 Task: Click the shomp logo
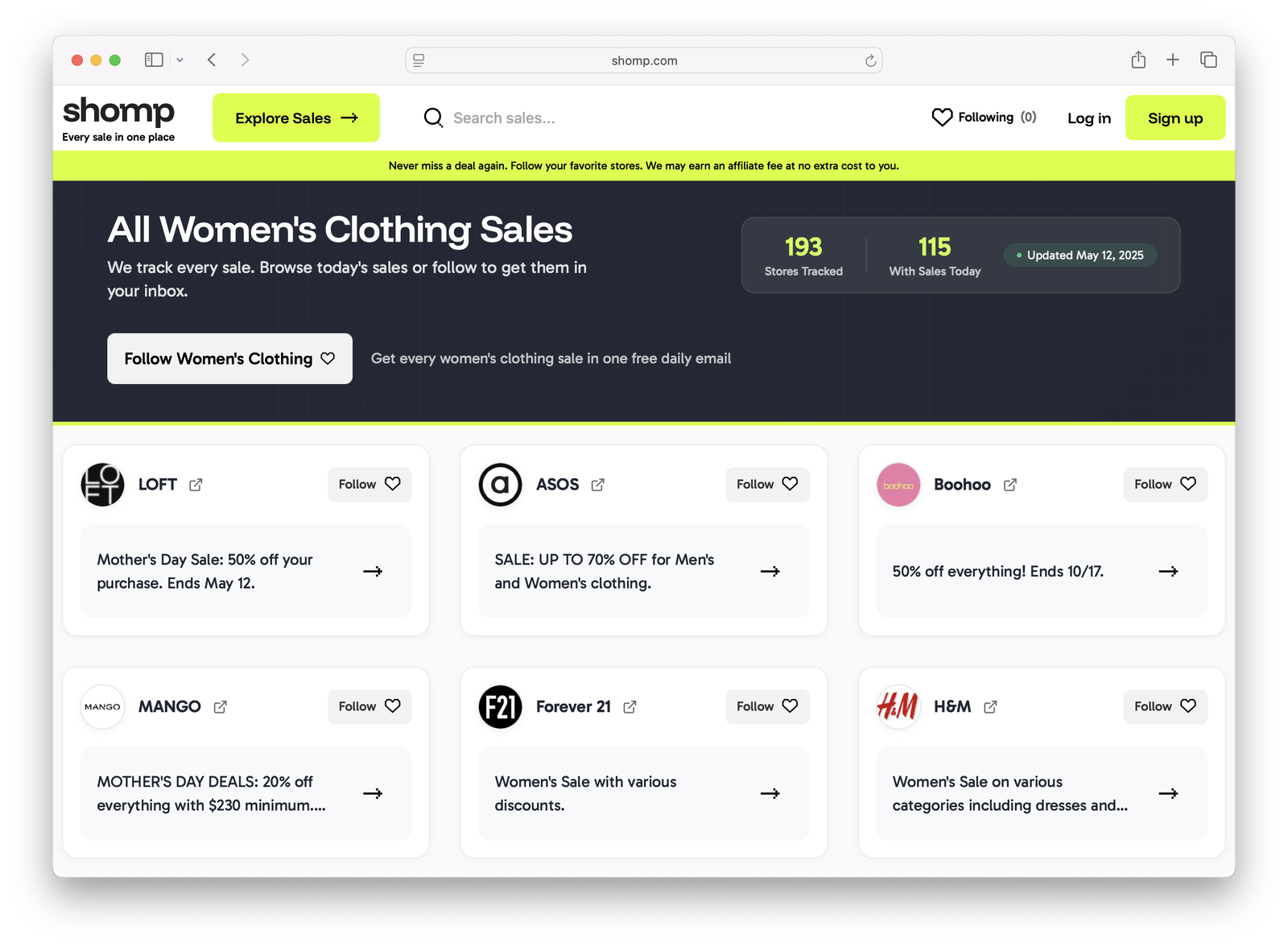118,118
